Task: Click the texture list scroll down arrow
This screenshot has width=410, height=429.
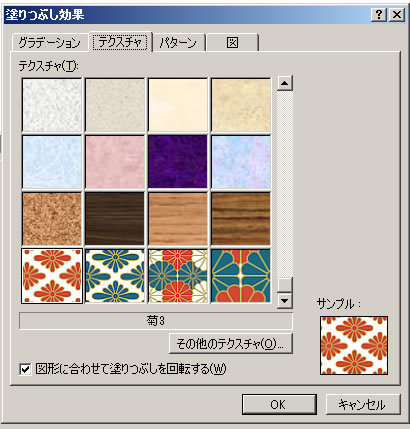Action: [285, 301]
